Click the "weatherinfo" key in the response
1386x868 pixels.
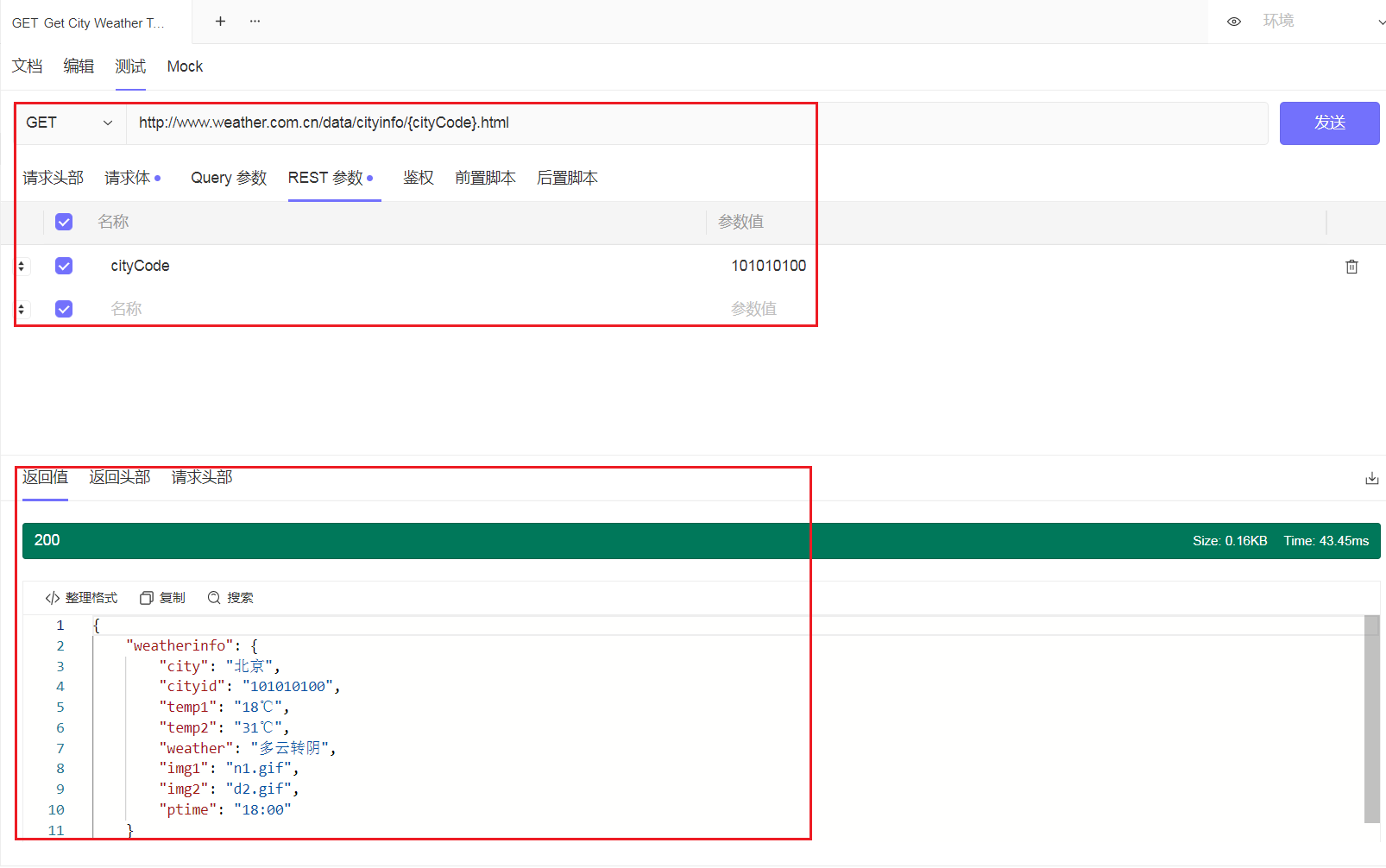180,645
